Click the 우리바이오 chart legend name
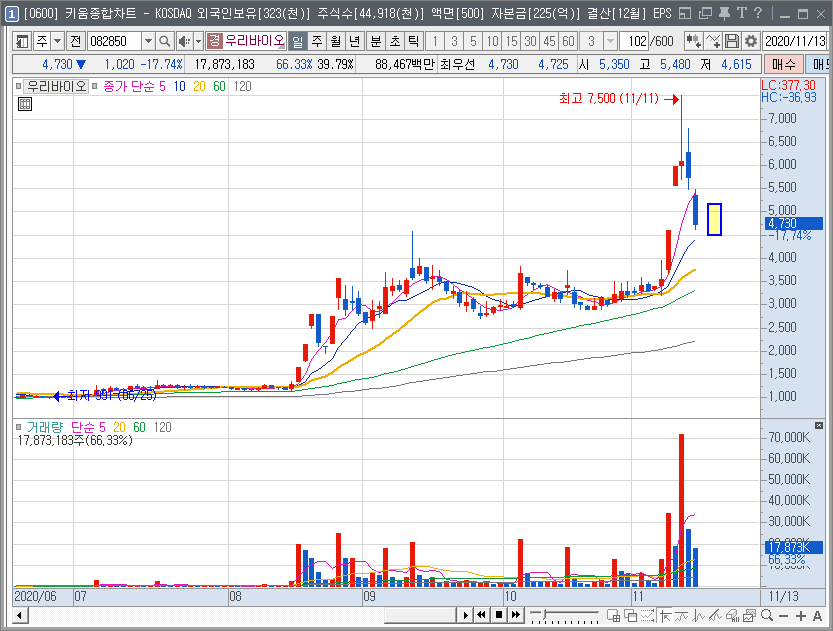The image size is (833, 631). pyautogui.click(x=56, y=86)
